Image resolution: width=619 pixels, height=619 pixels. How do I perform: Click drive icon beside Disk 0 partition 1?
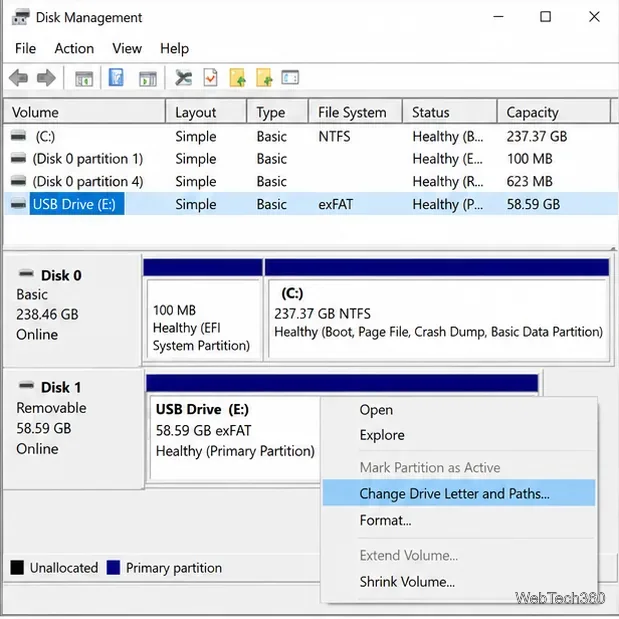18,159
